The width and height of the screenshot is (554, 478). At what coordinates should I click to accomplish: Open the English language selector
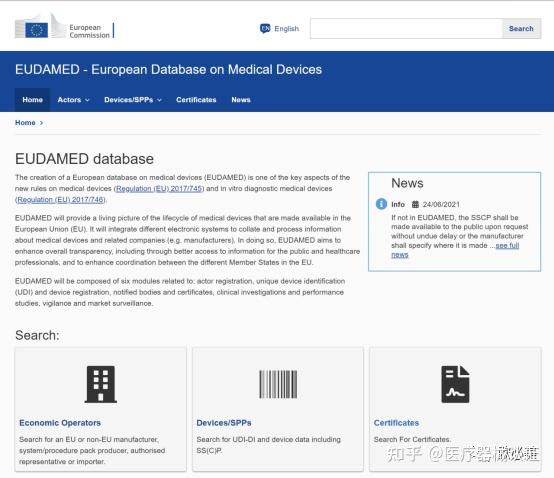pyautogui.click(x=279, y=29)
